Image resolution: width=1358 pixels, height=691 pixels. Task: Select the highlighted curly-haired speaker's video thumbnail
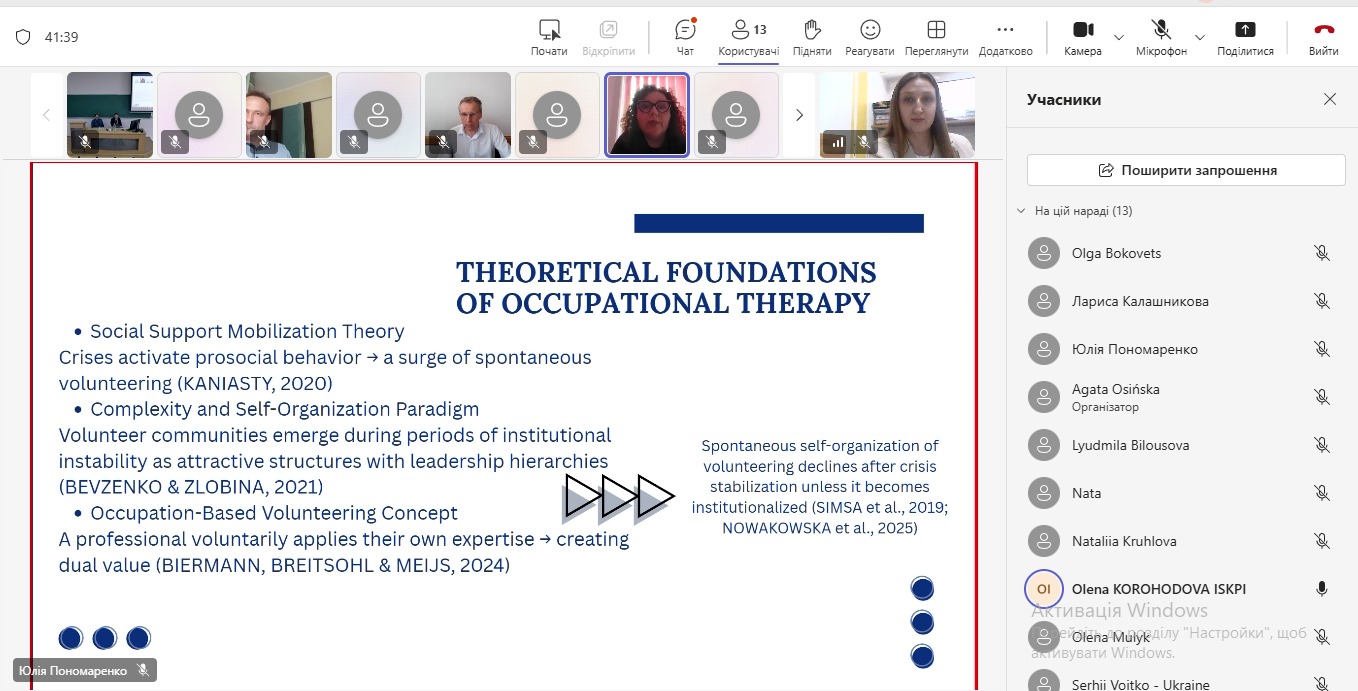pyautogui.click(x=647, y=115)
